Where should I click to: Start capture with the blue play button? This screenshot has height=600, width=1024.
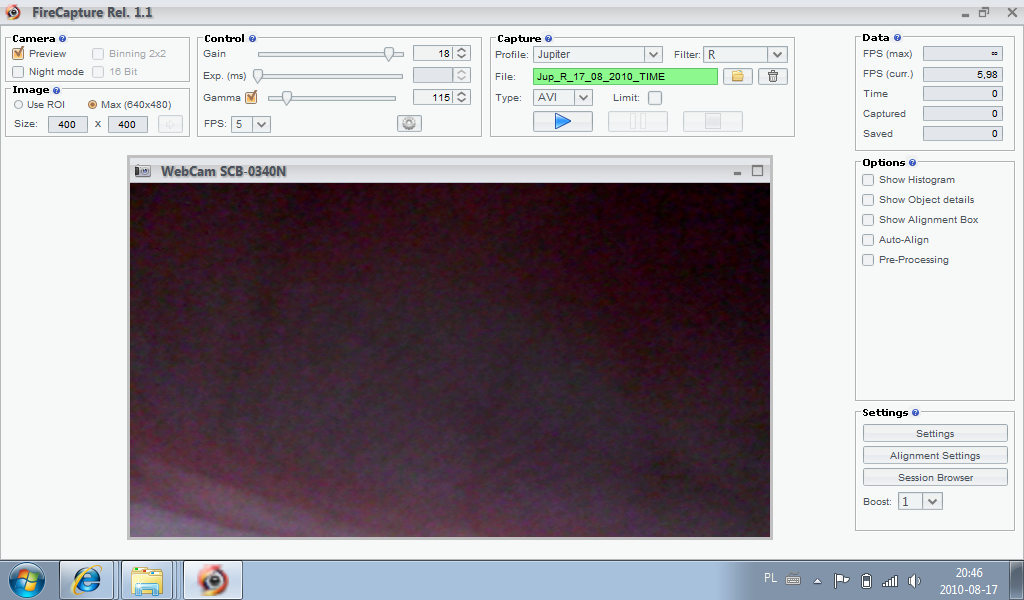pos(562,121)
